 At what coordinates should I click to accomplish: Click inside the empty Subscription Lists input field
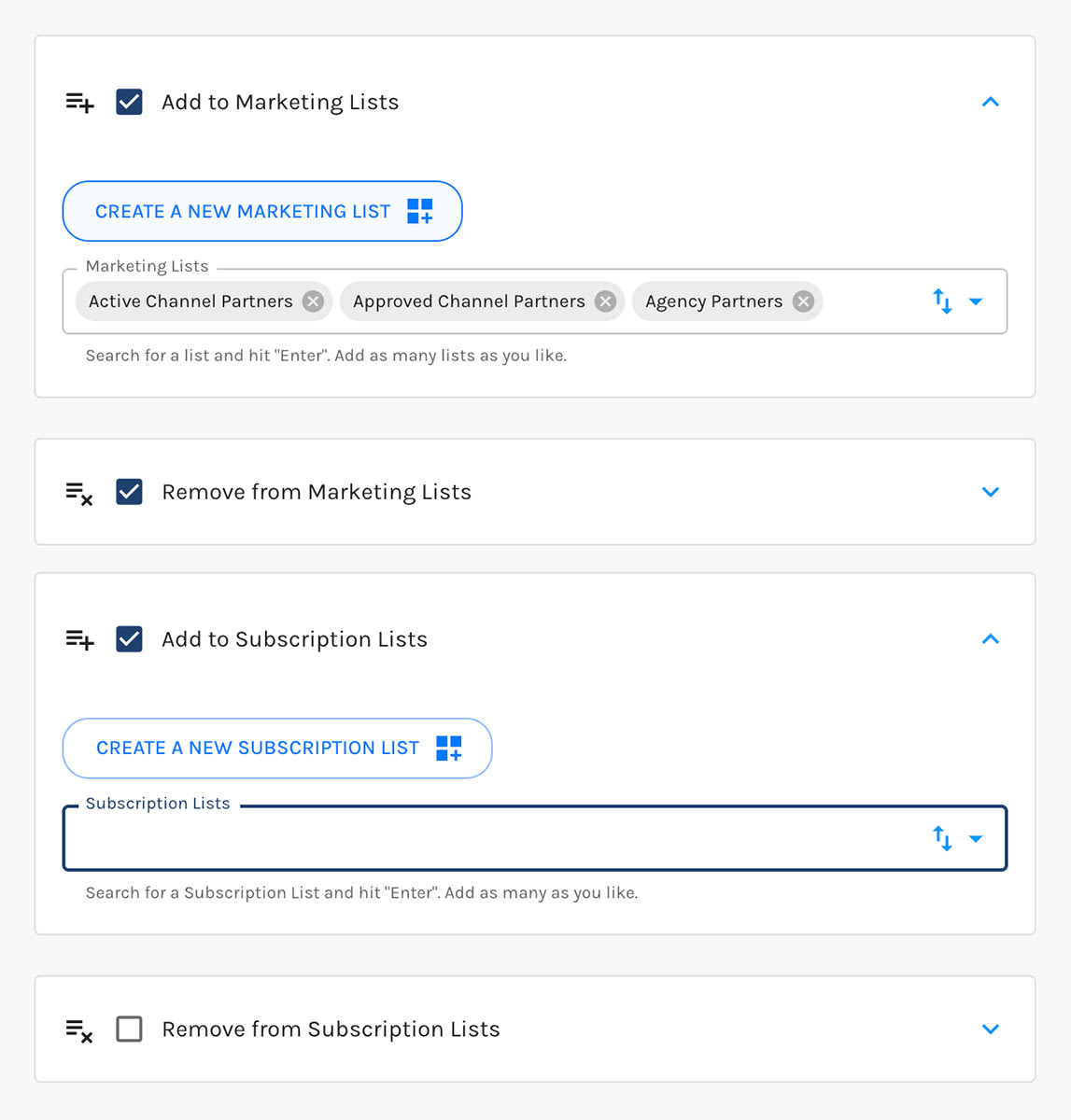point(467,838)
